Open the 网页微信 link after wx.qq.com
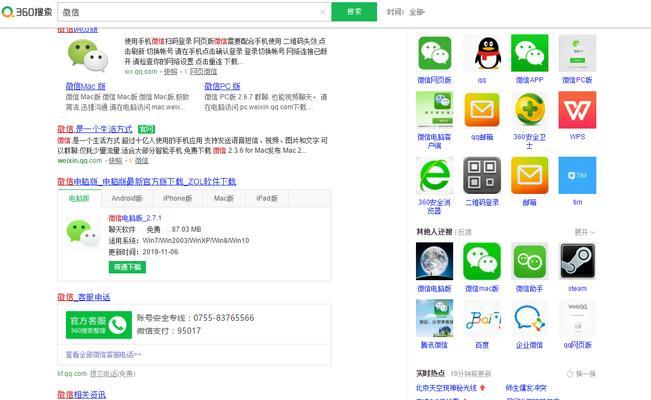 point(203,71)
